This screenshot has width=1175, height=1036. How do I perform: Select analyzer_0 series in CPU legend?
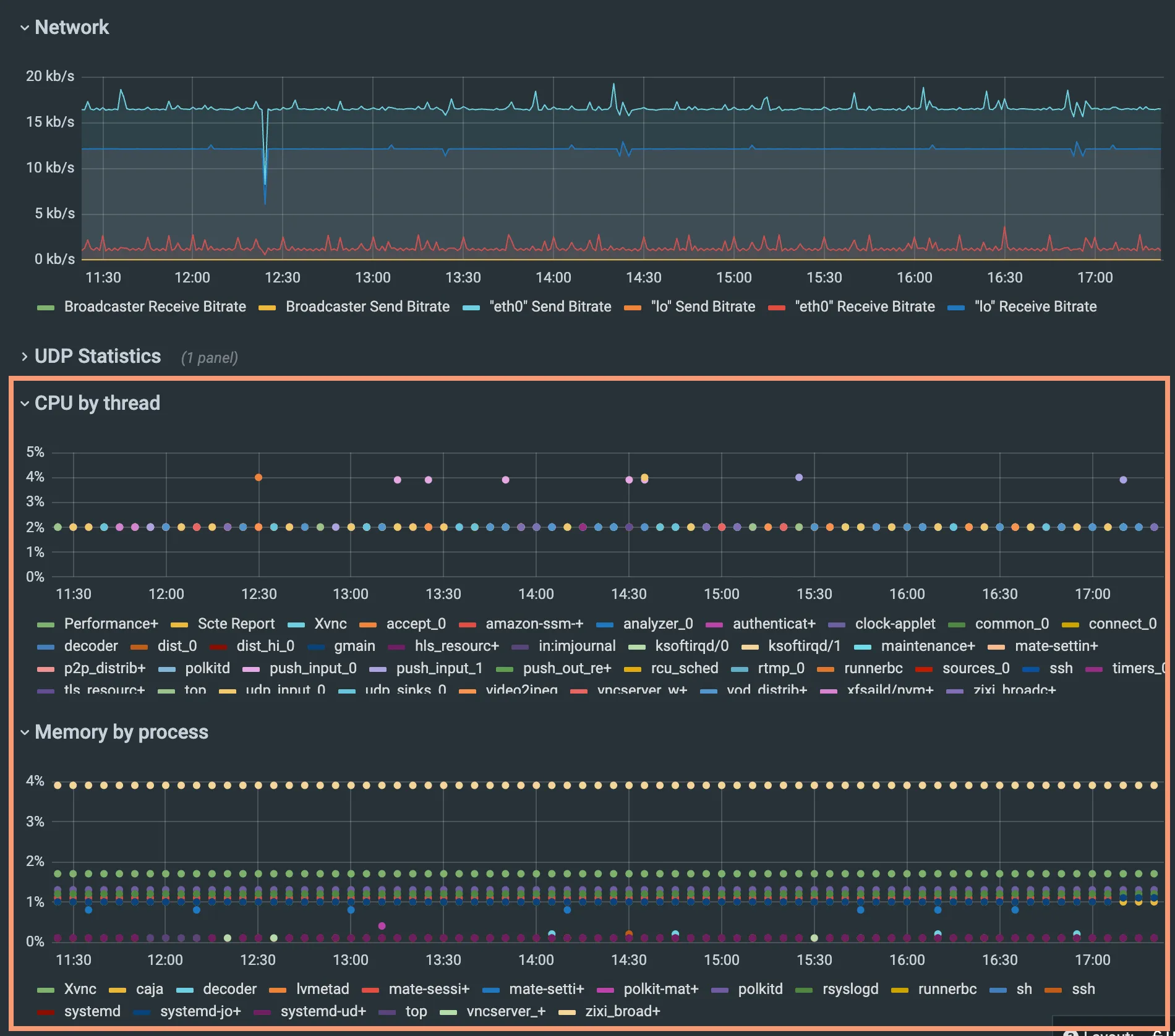658,624
